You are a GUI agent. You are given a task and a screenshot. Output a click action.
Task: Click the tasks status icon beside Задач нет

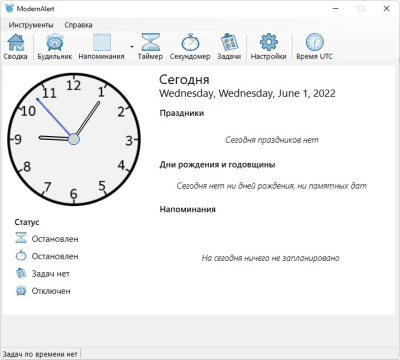pyautogui.click(x=21, y=273)
